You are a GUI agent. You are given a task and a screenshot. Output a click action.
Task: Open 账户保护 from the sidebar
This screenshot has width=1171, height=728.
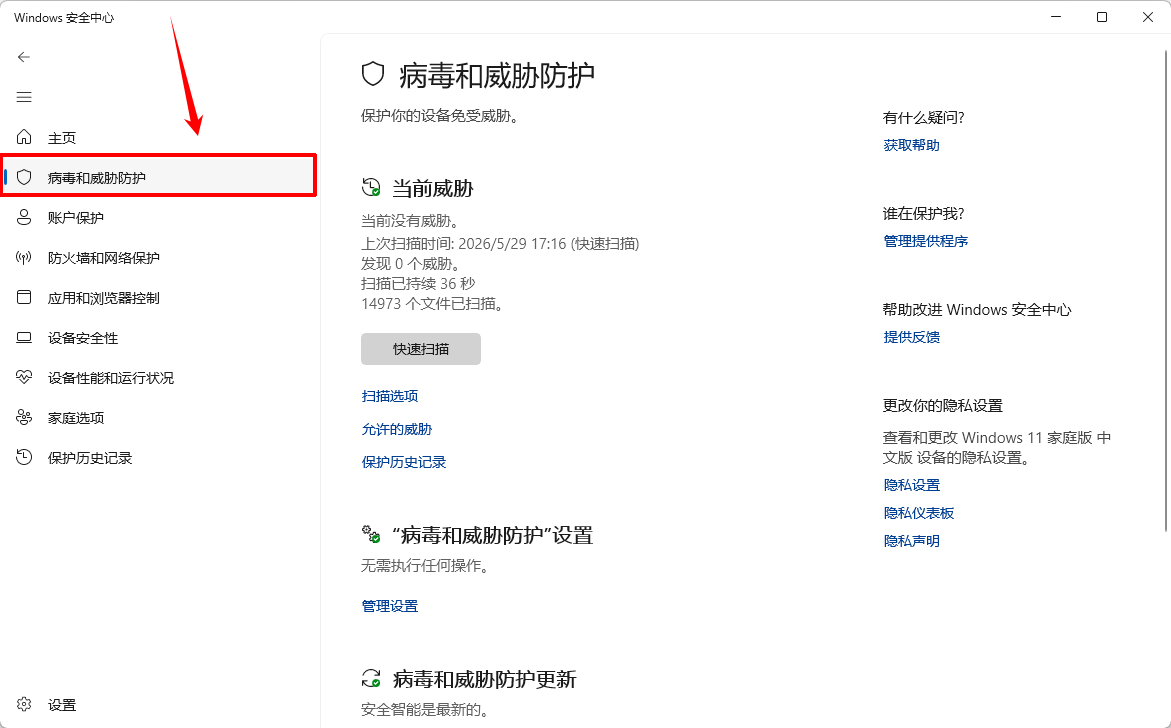(x=75, y=218)
